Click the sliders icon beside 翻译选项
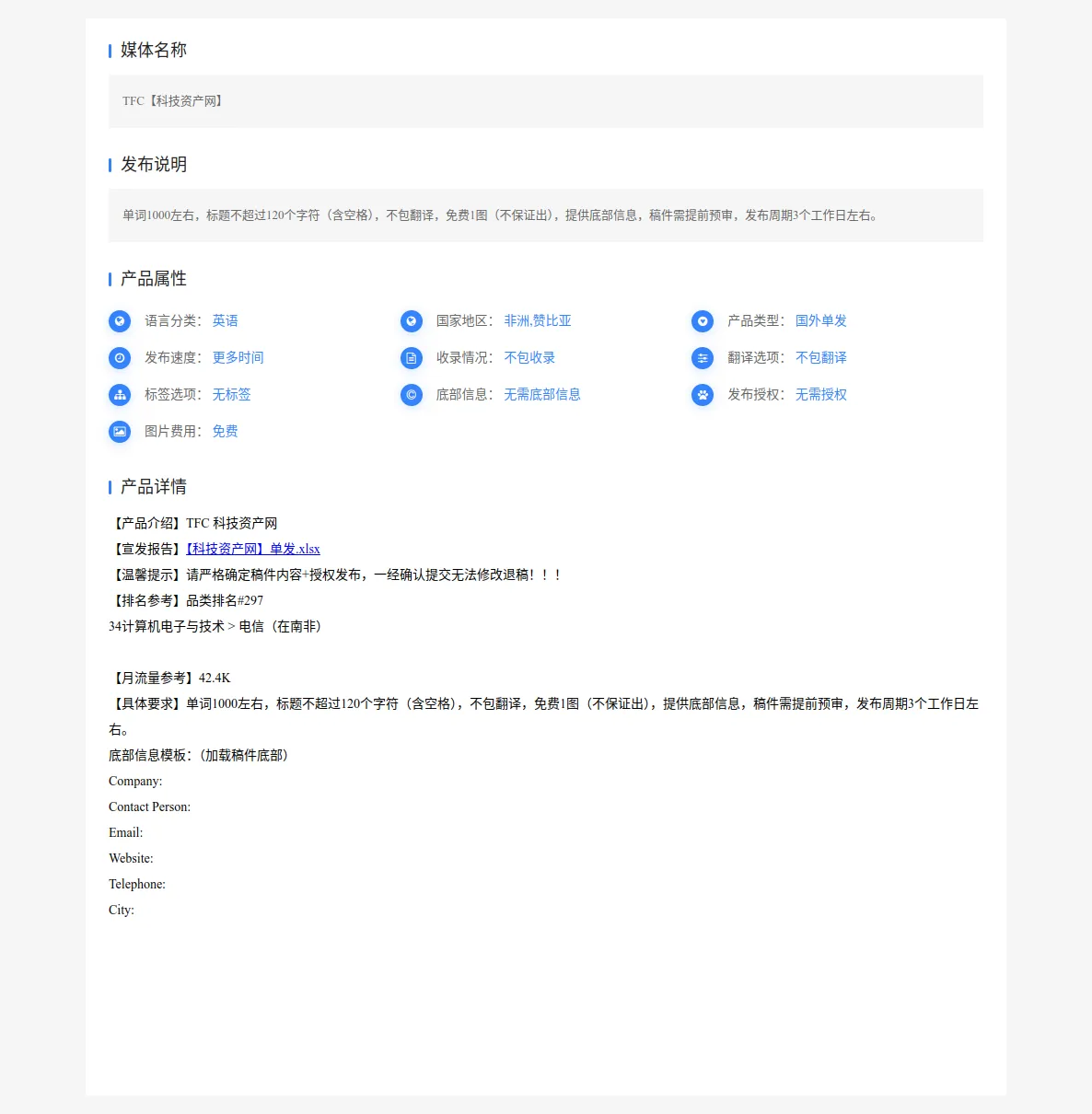 [703, 358]
